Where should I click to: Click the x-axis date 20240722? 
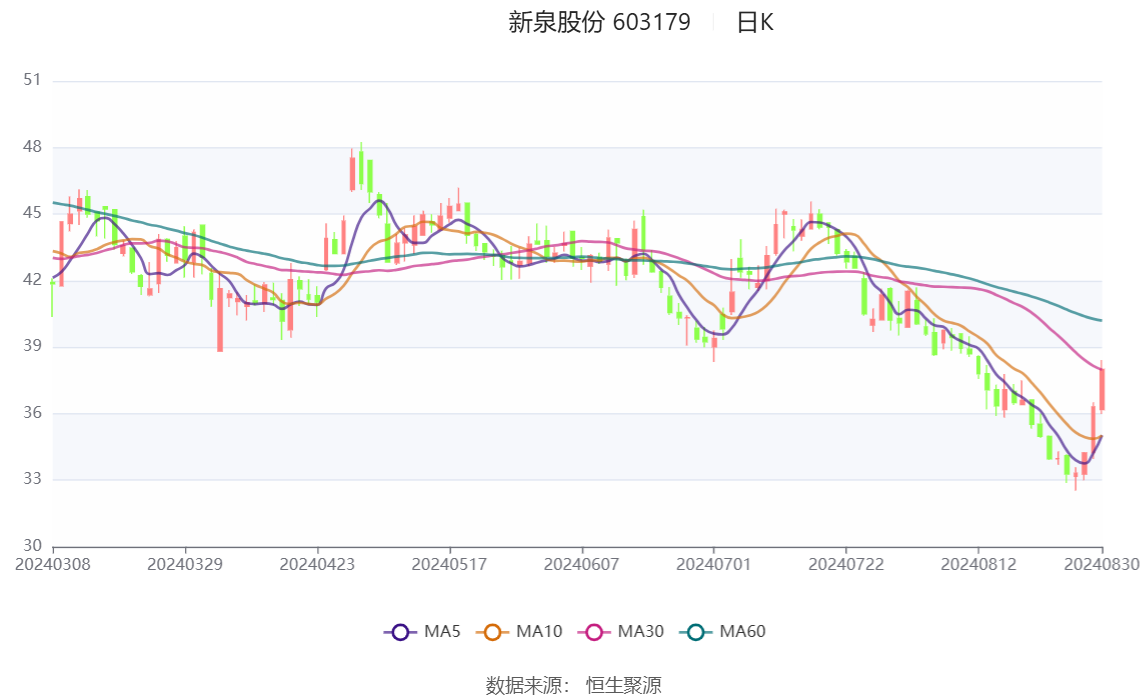point(846,564)
